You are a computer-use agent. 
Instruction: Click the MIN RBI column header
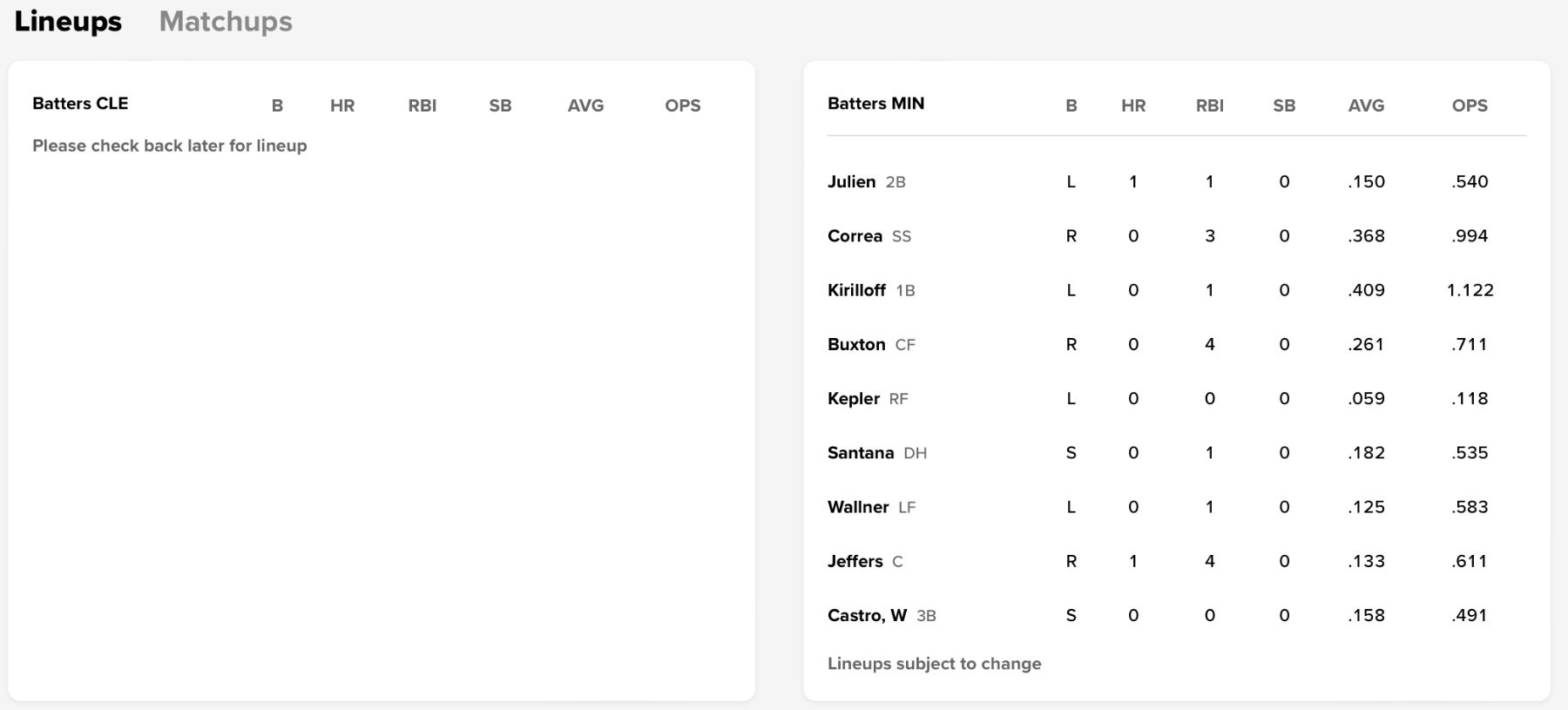1209,105
